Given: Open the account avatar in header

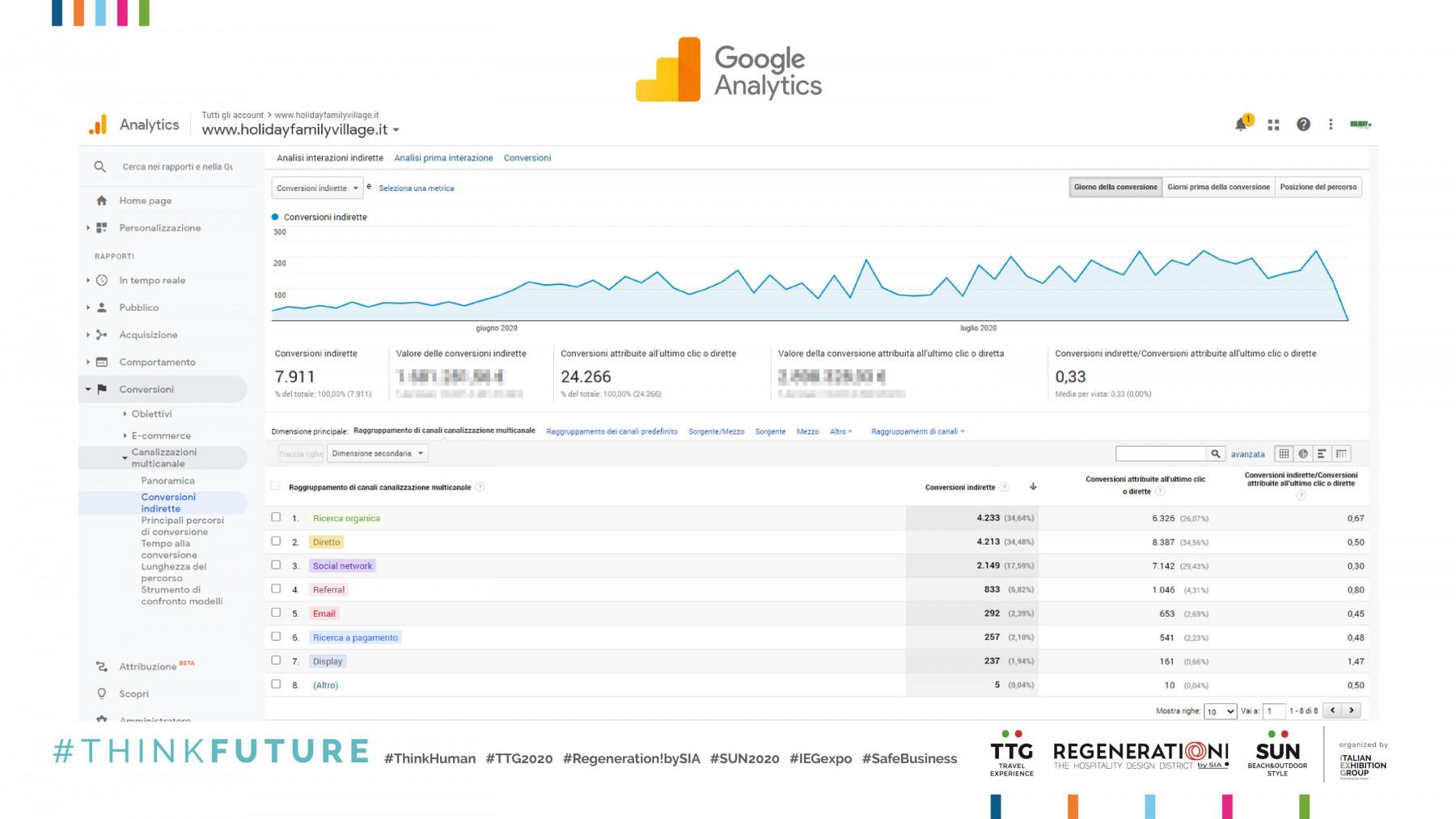Looking at the screenshot, I should coord(1361,125).
